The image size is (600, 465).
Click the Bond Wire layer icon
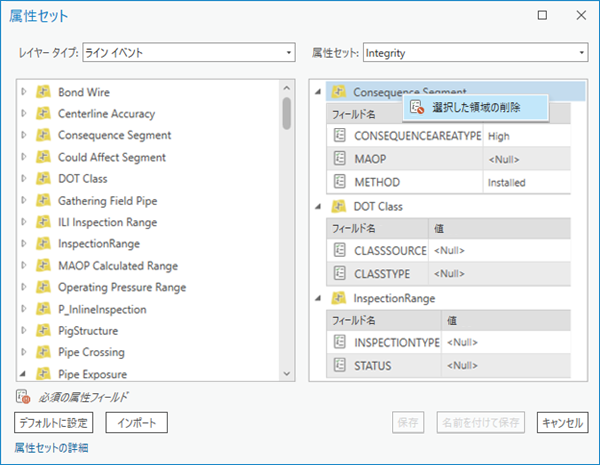click(x=43, y=92)
